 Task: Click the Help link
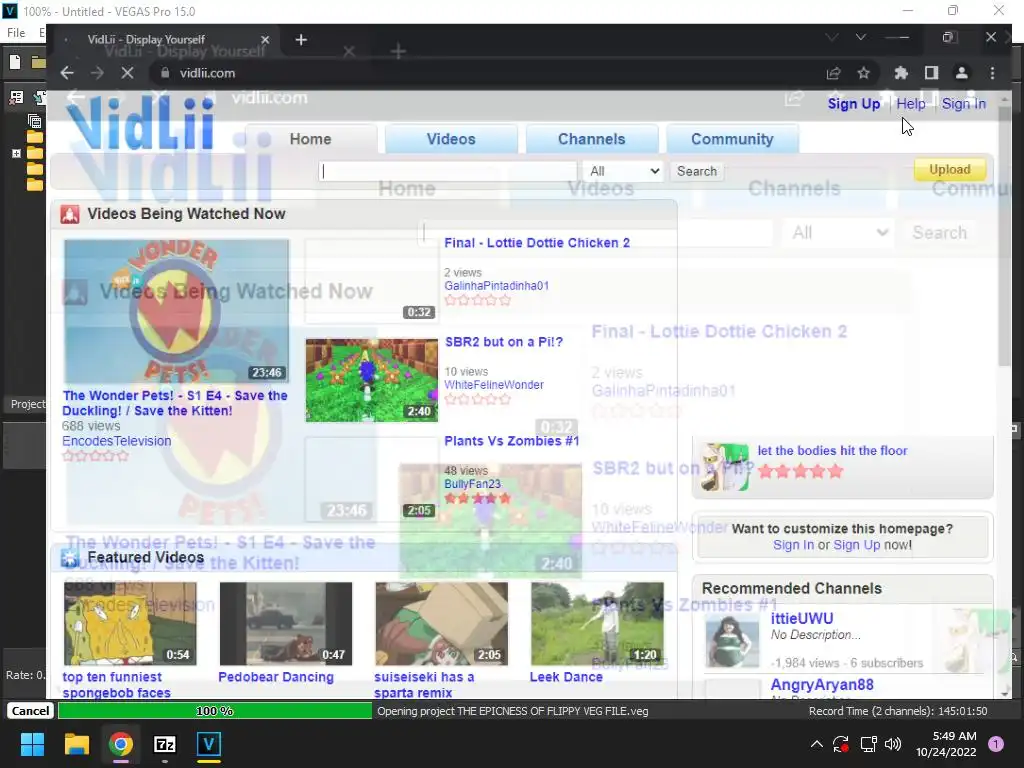(x=910, y=104)
